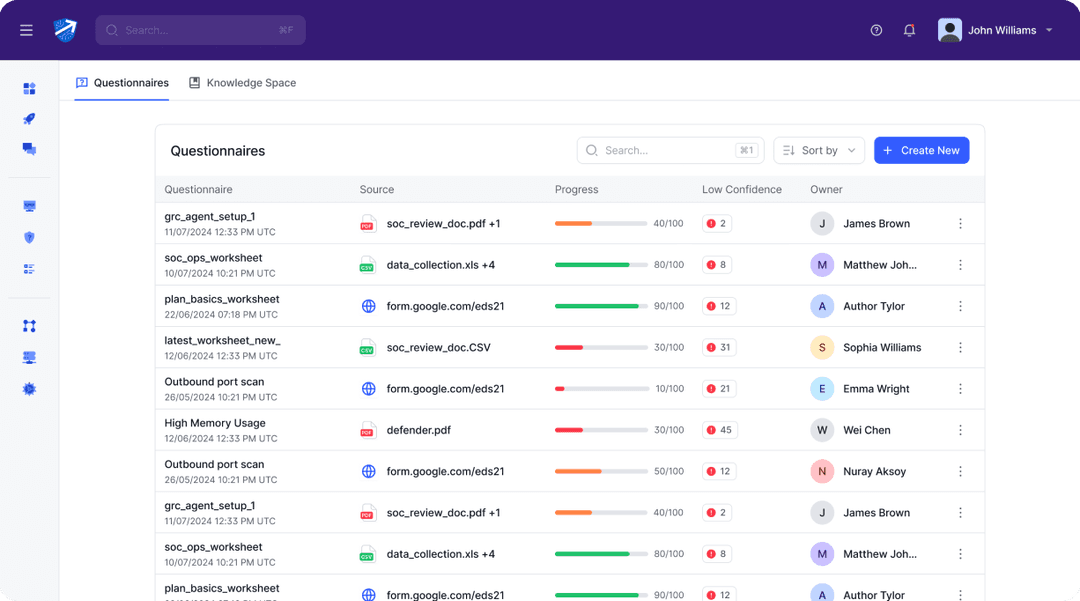Click the progress bar for Outbound port scan

point(600,388)
